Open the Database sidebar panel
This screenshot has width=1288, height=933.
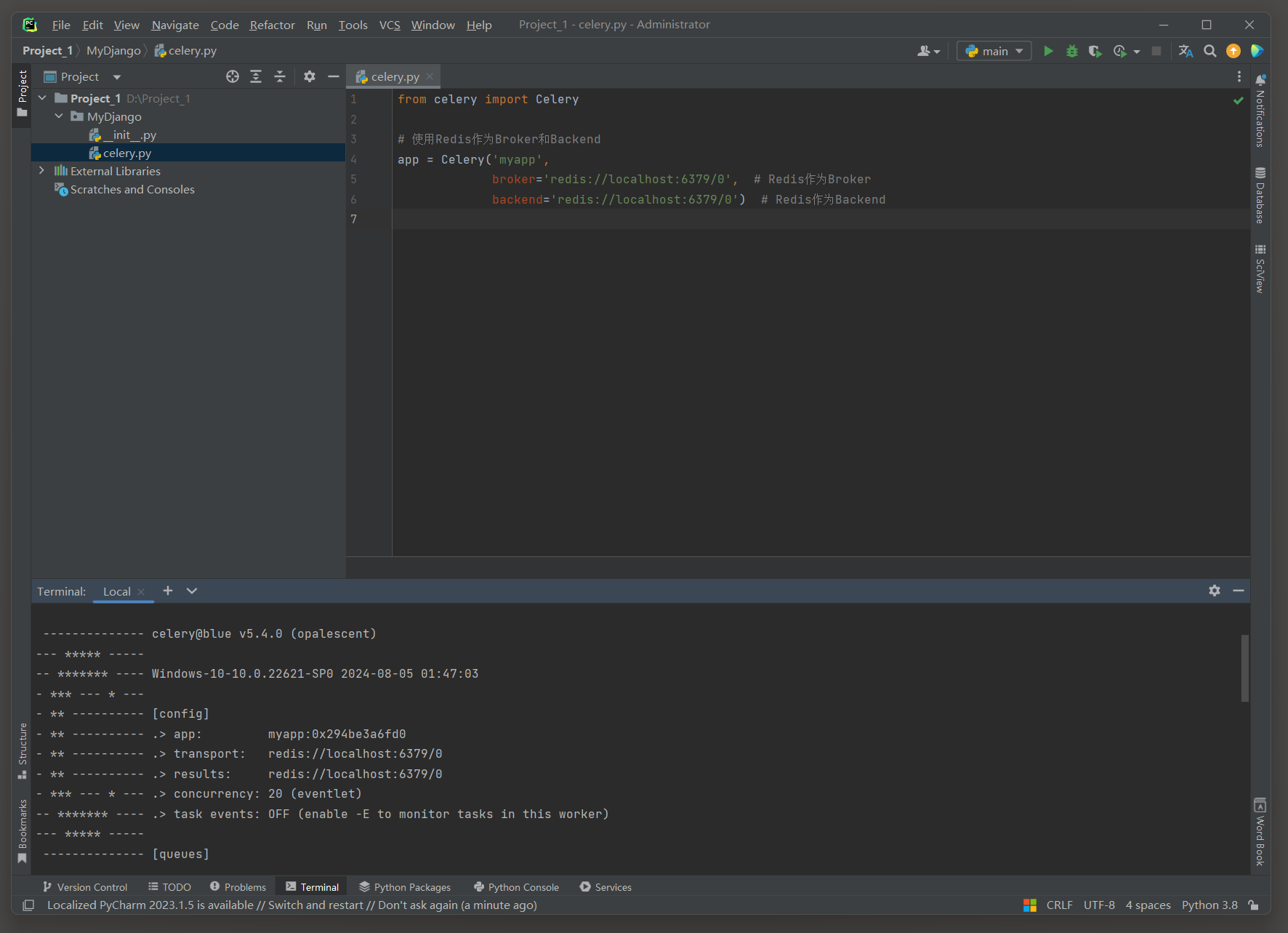(x=1260, y=196)
